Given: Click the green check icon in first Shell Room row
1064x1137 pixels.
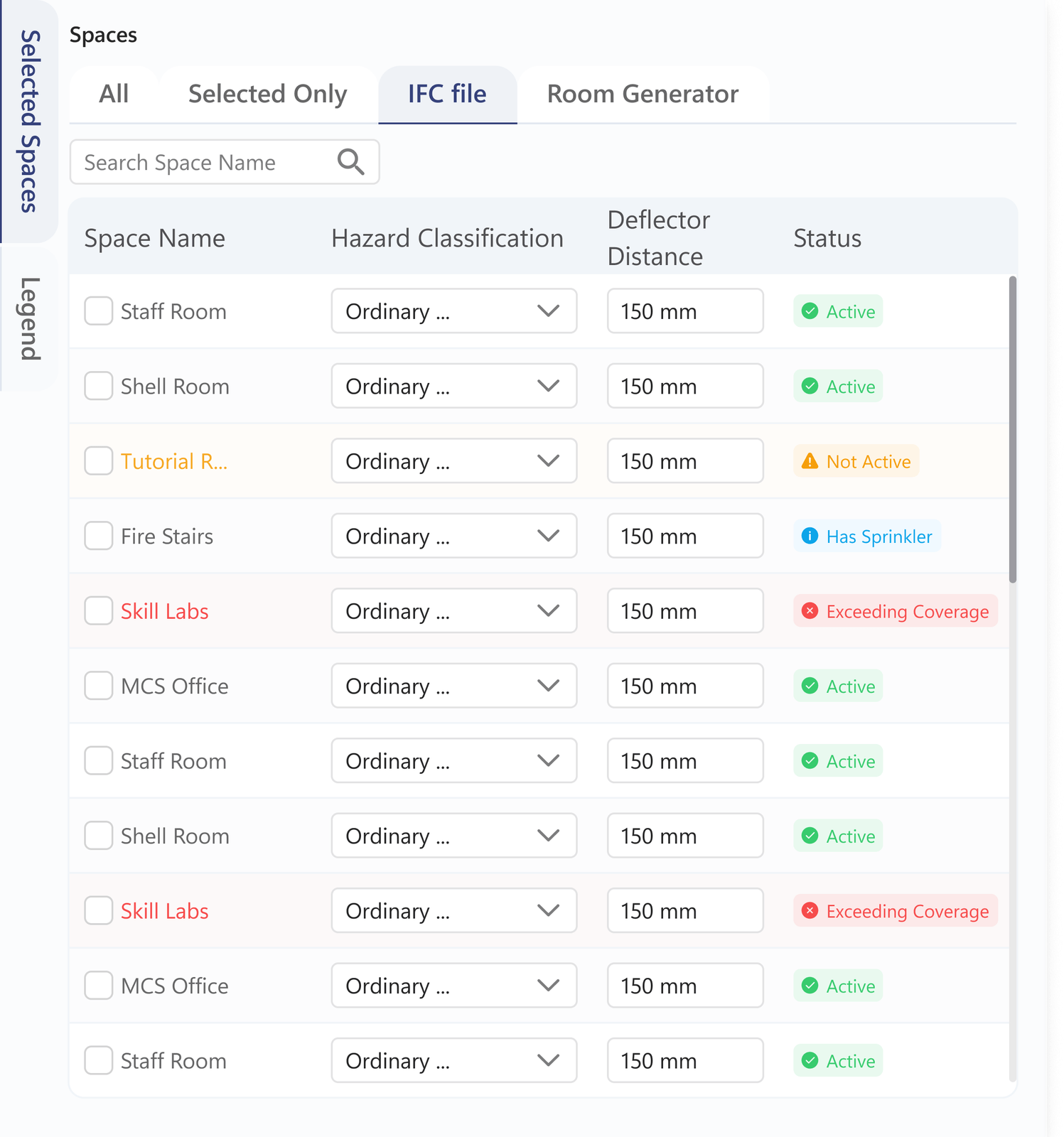Looking at the screenshot, I should (x=810, y=386).
